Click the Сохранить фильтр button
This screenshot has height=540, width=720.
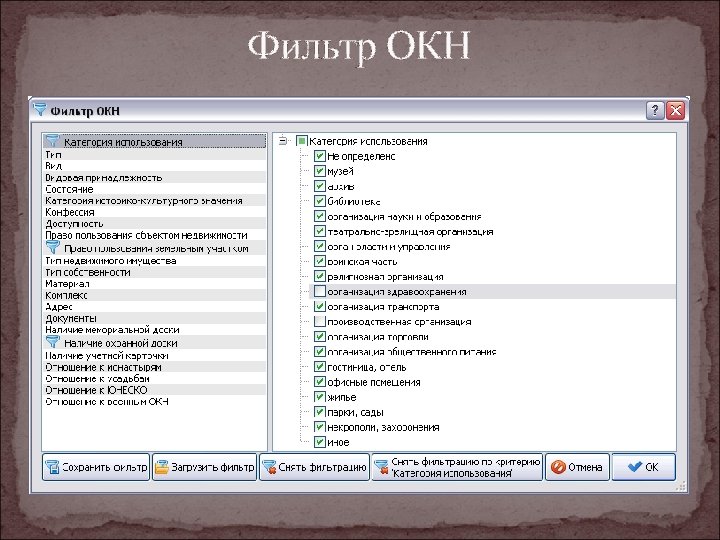click(x=96, y=467)
